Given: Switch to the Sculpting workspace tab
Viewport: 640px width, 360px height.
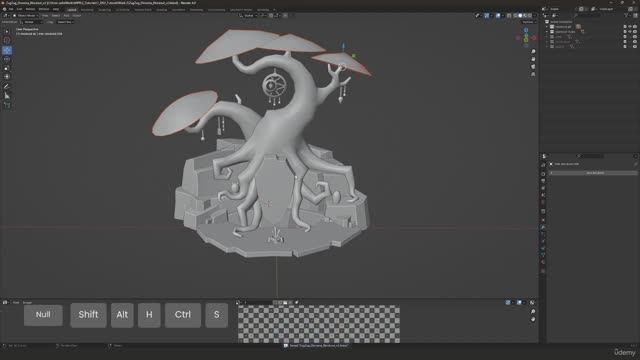Looking at the screenshot, I should [104, 9].
